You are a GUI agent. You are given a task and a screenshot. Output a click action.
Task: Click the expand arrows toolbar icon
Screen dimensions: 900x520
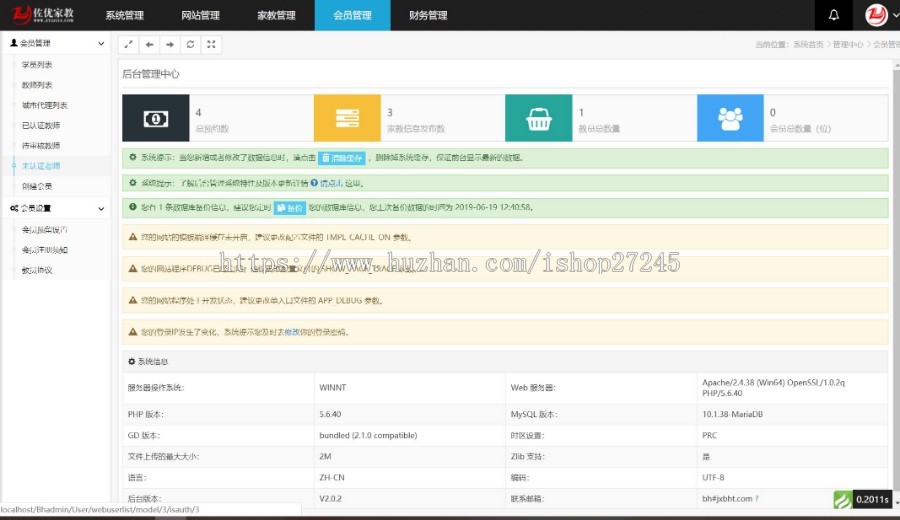pos(128,44)
